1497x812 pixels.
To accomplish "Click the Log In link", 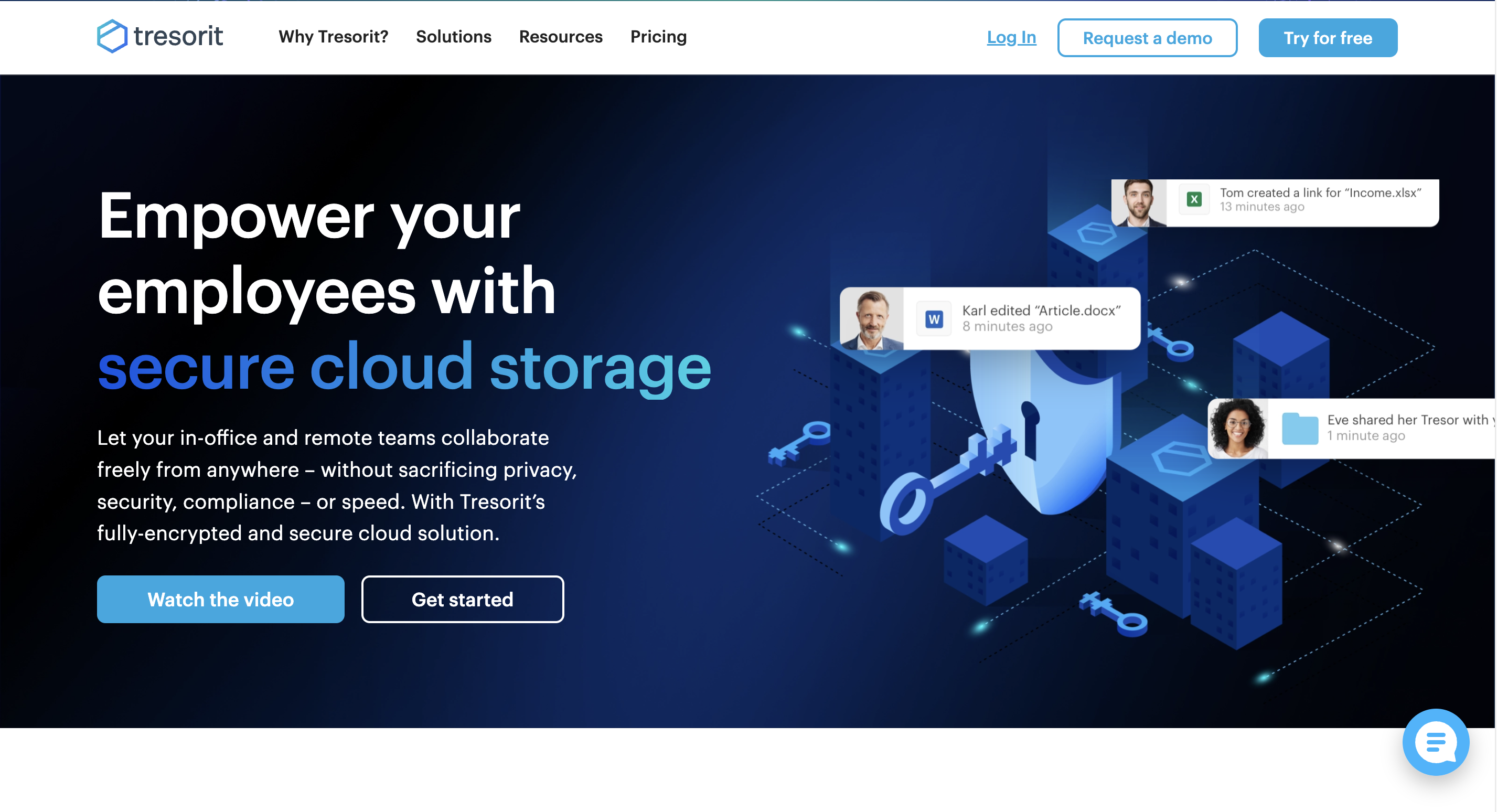I will pos(1012,37).
